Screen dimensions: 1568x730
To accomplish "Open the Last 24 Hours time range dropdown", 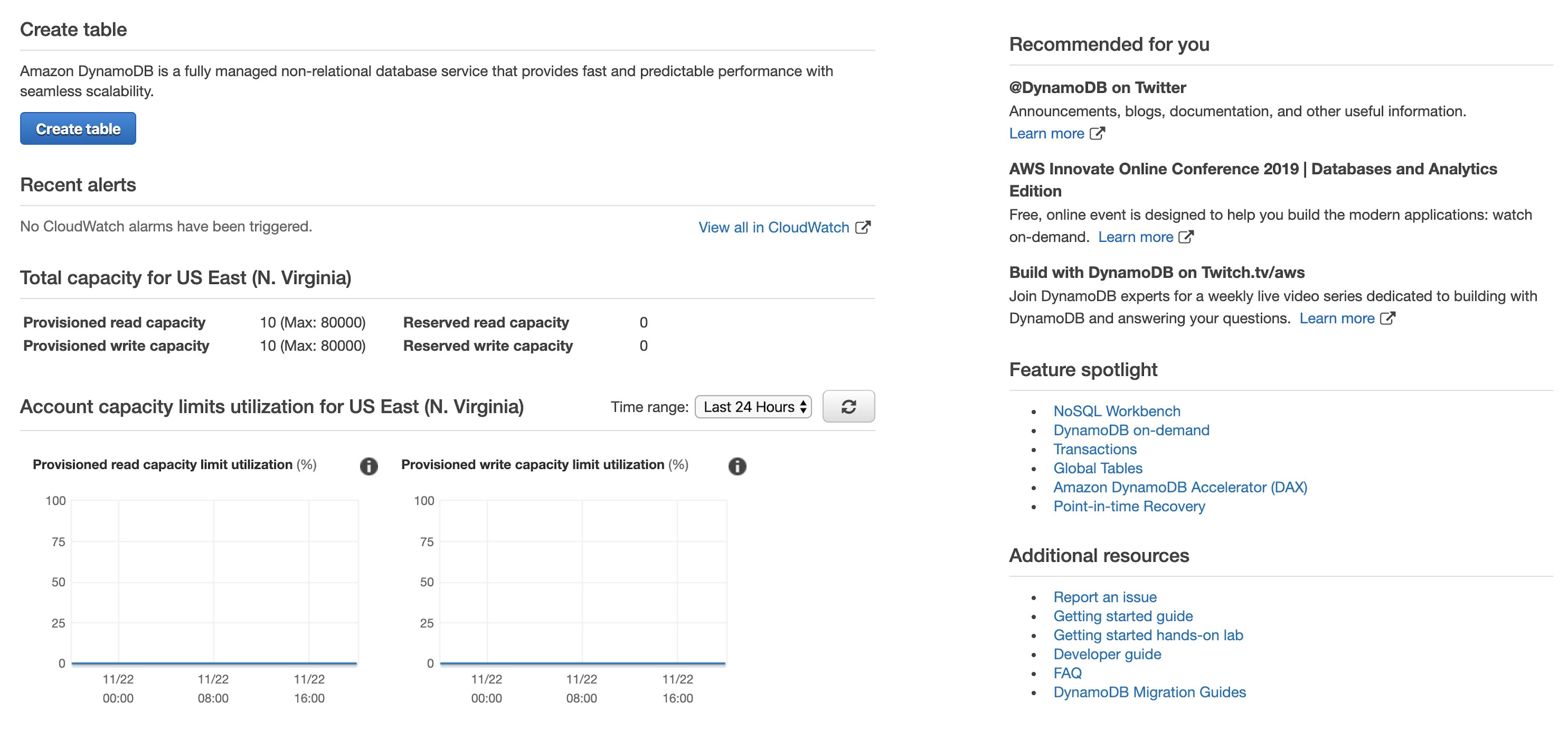I will pyautogui.click(x=753, y=407).
